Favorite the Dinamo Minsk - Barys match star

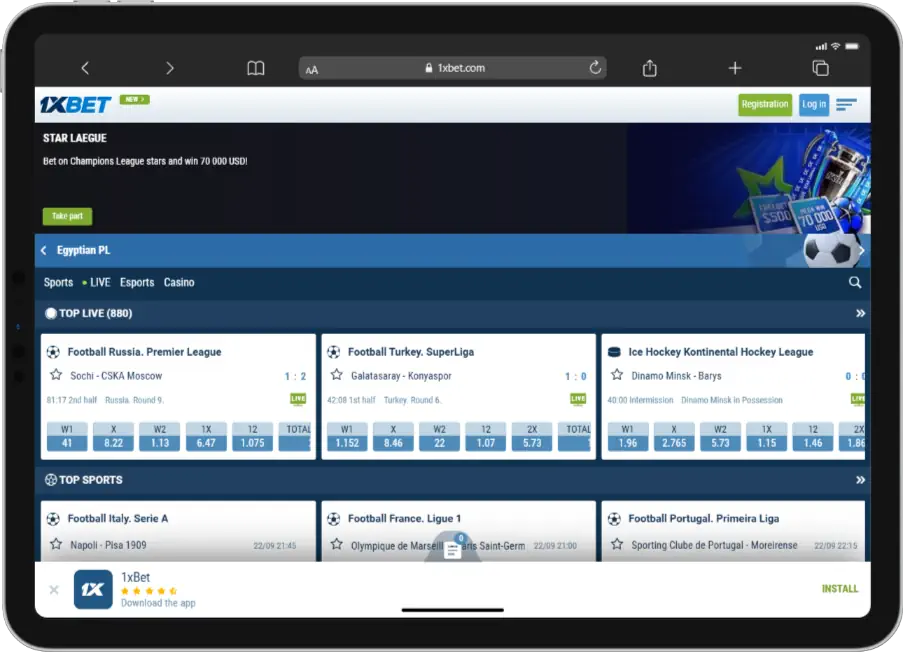(x=617, y=375)
